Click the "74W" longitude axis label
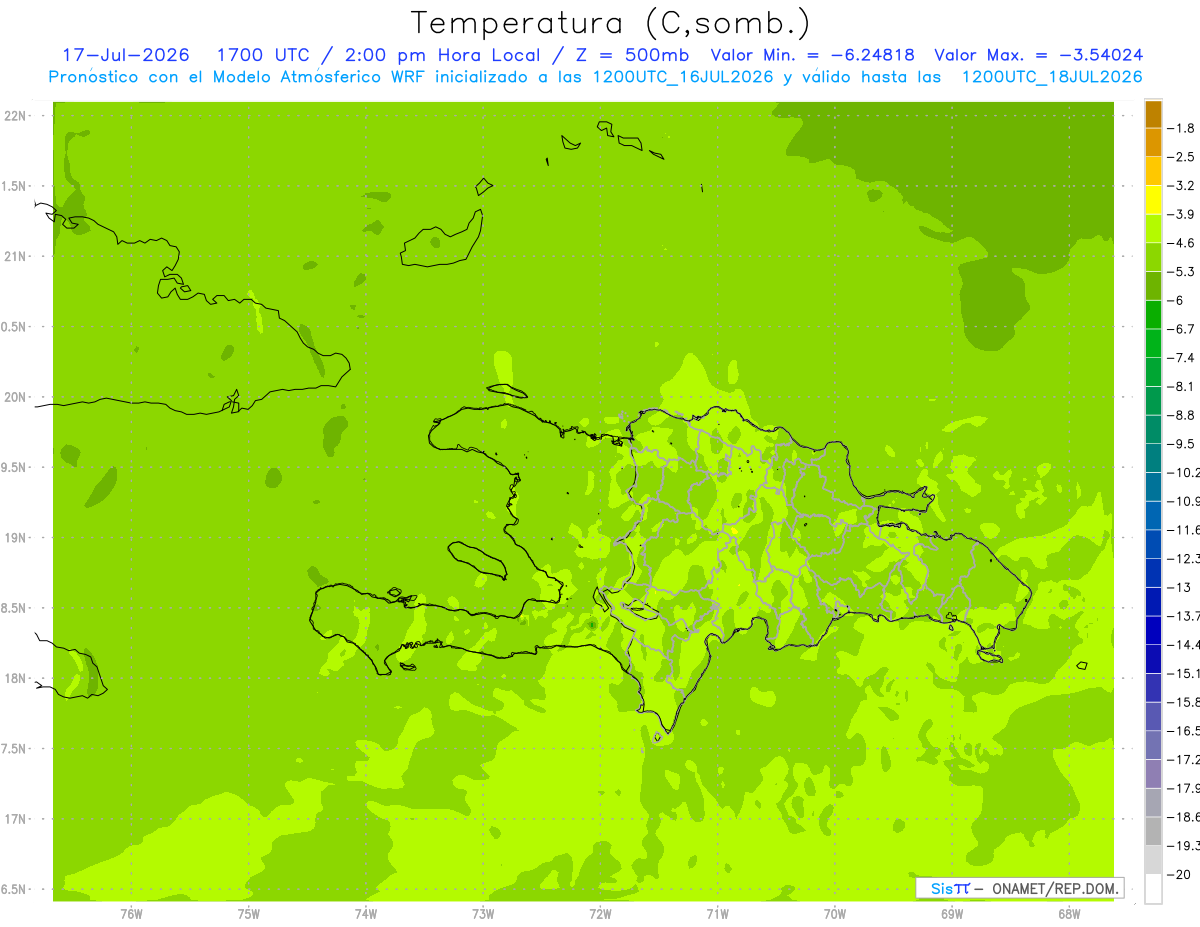1200x927 pixels. point(366,912)
